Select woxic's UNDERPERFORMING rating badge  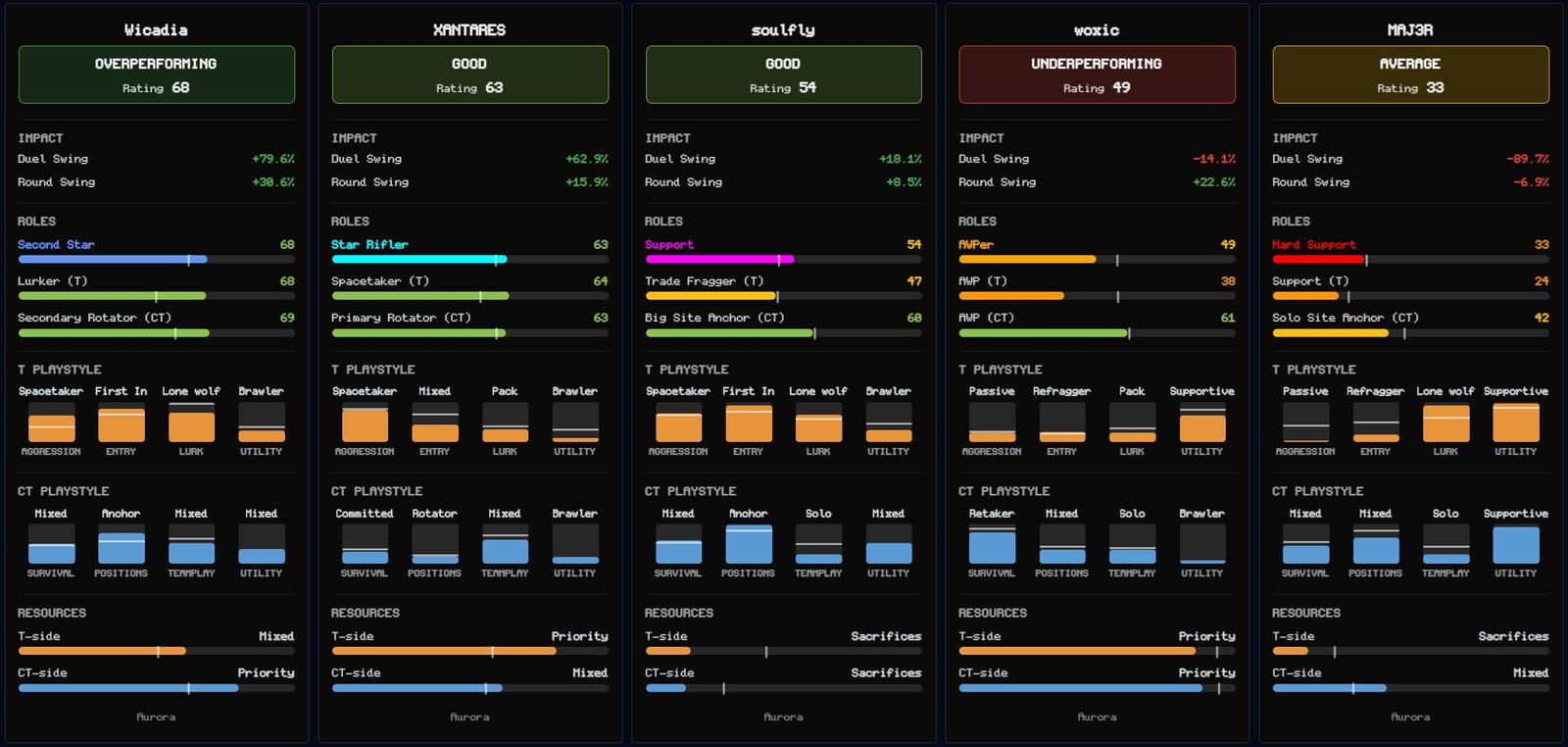[x=1098, y=75]
